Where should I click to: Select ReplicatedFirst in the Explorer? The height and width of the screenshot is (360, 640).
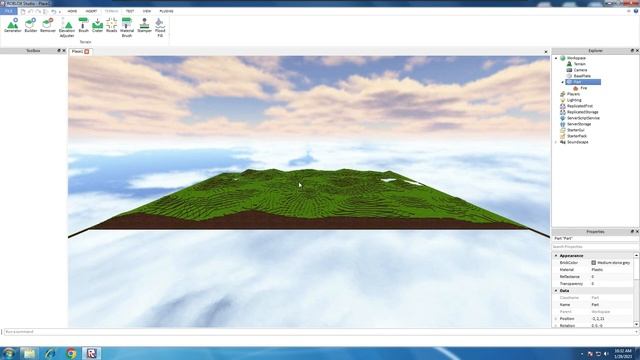[580, 106]
